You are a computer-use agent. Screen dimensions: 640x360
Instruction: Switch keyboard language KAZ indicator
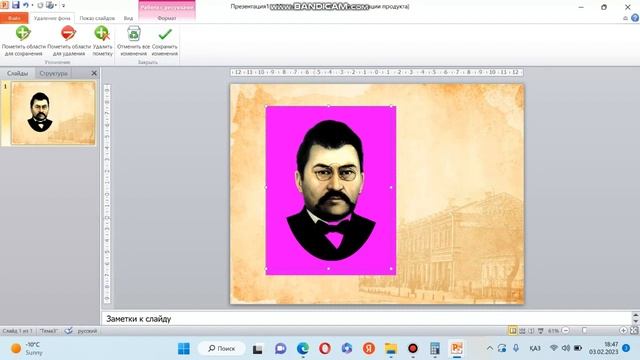[x=535, y=348]
